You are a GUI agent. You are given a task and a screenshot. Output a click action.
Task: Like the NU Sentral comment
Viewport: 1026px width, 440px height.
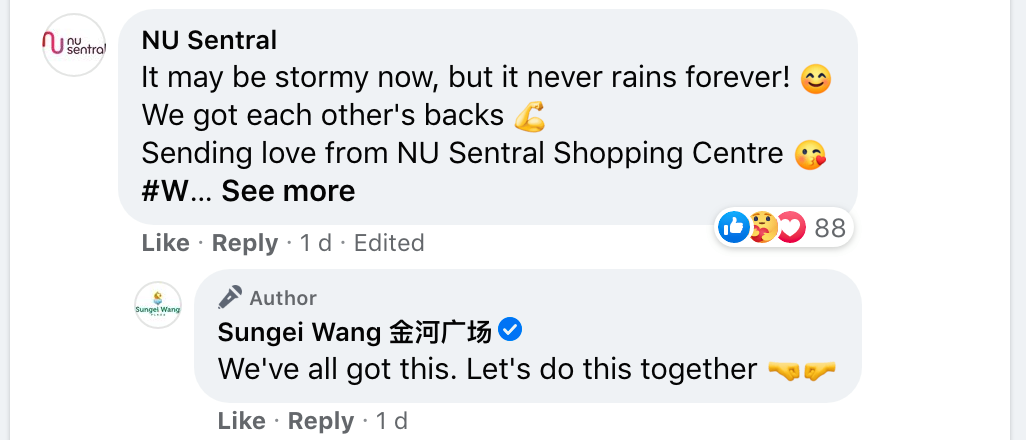coord(165,243)
